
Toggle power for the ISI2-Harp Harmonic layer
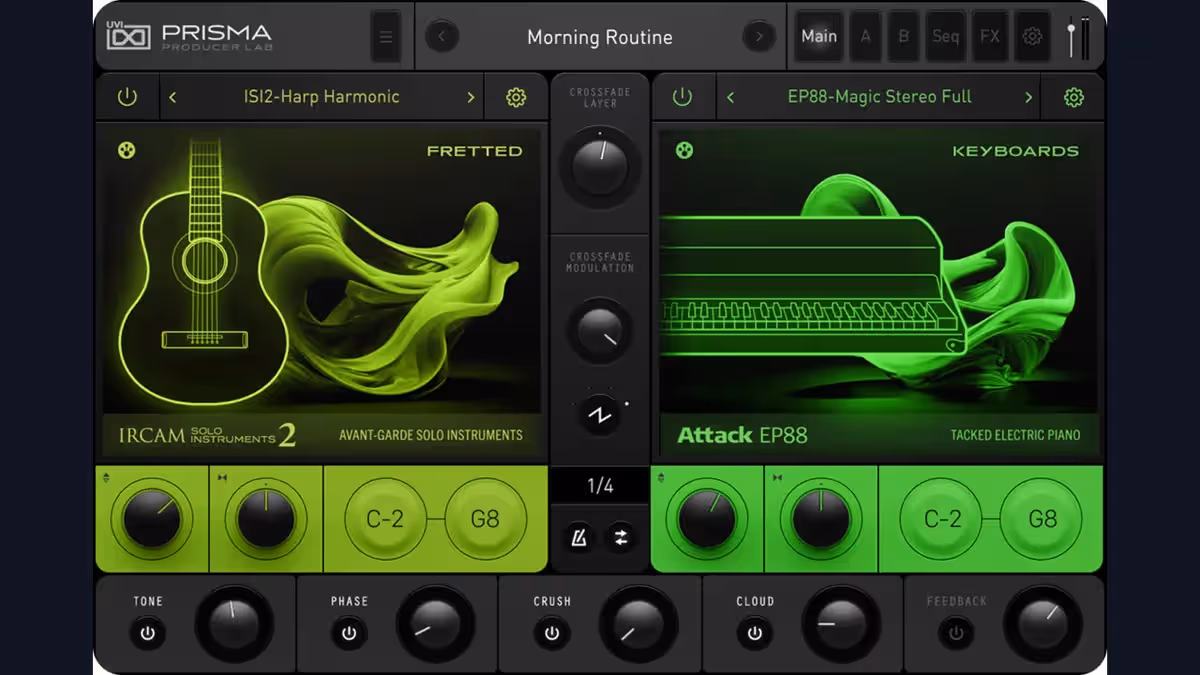(127, 97)
